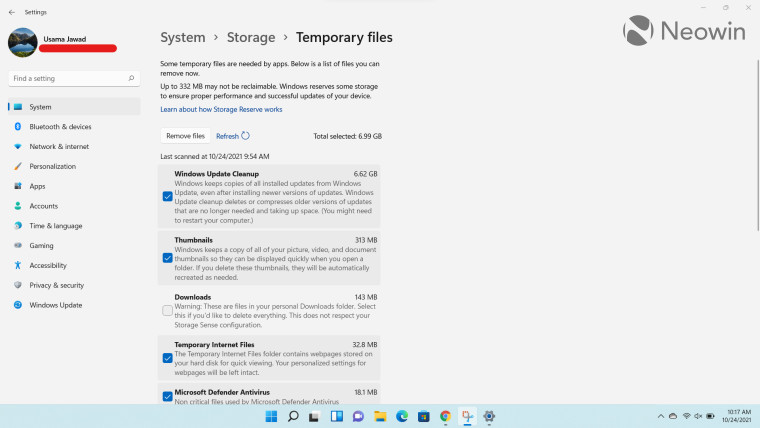This screenshot has height=428, width=760.
Task: Navigate to Storage in breadcrumb
Action: click(251, 37)
